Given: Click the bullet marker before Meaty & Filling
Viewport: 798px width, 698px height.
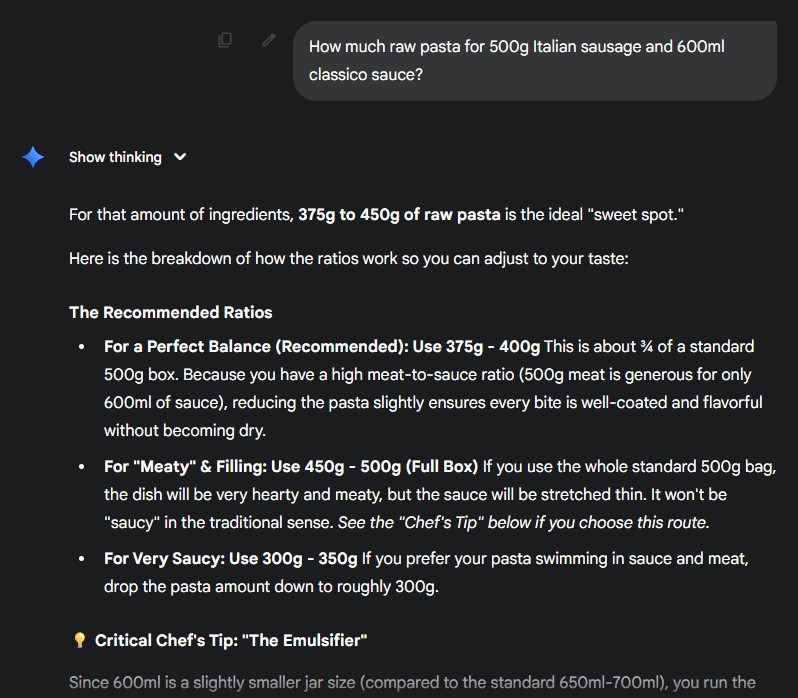Looking at the screenshot, I should (x=82, y=468).
